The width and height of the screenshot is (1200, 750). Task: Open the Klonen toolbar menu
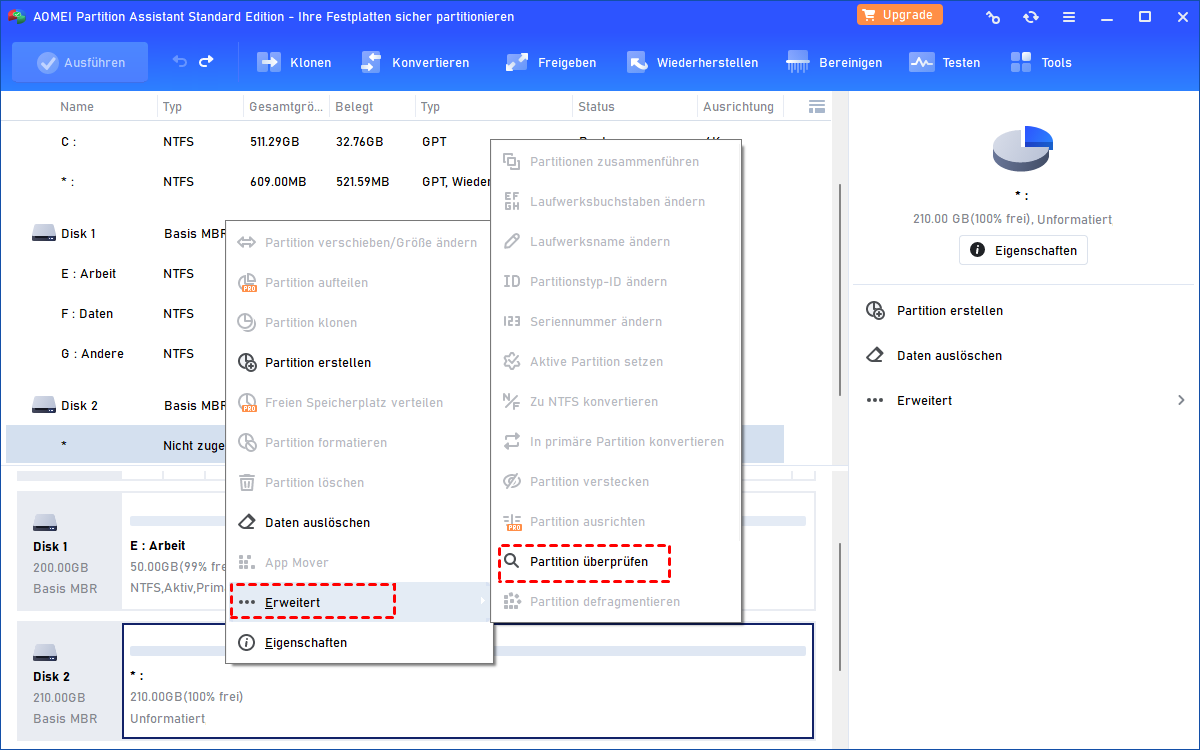(294, 62)
